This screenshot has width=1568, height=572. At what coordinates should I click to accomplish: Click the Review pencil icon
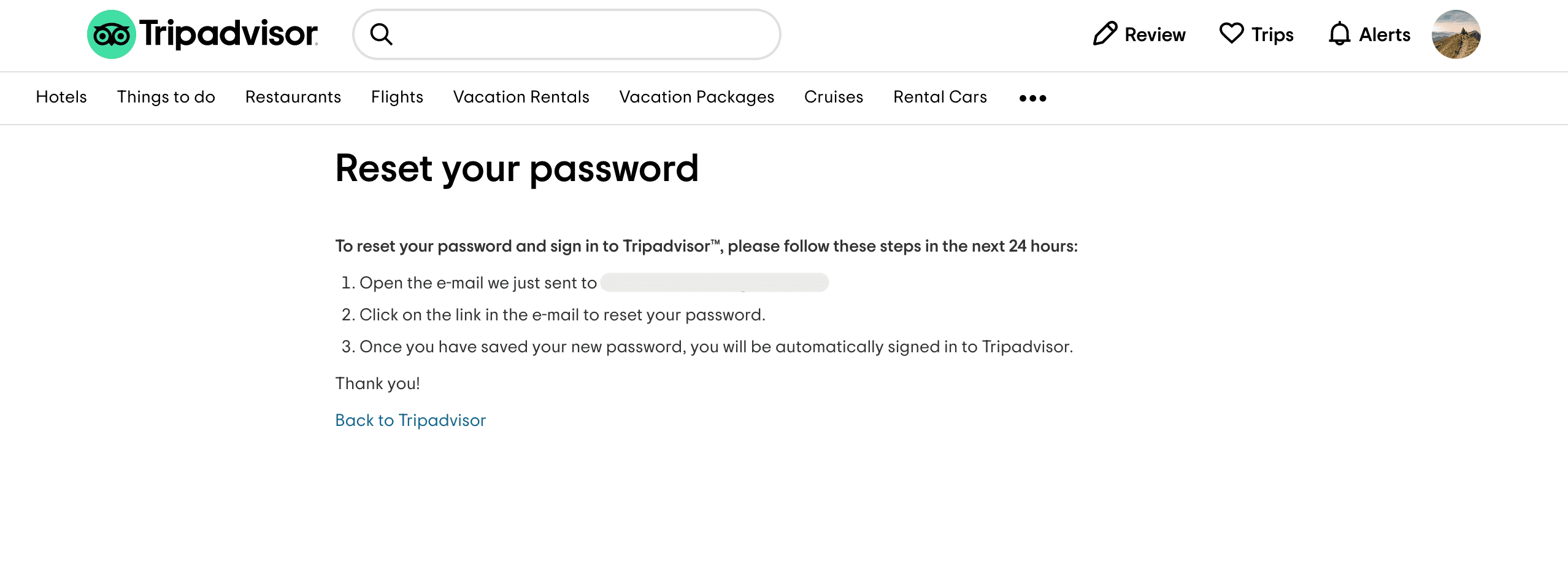1105,34
